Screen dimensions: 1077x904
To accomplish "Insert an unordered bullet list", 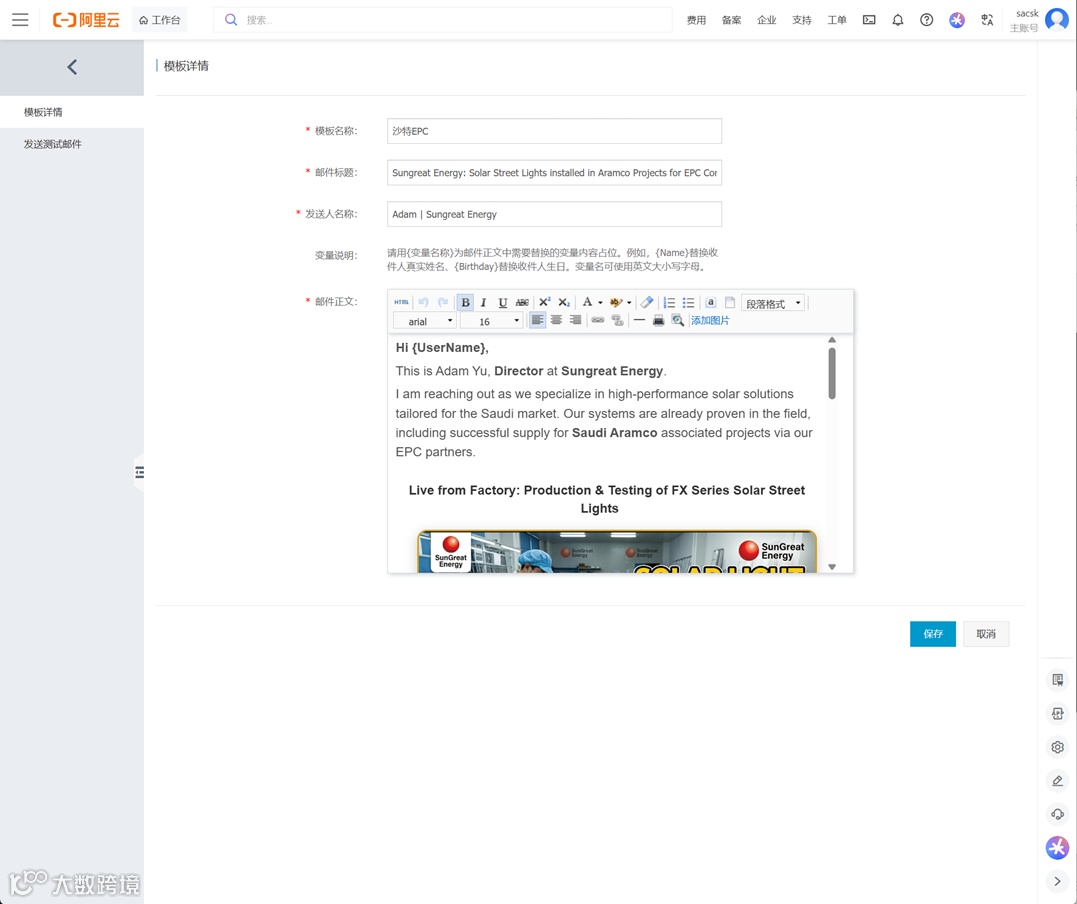I will point(688,302).
